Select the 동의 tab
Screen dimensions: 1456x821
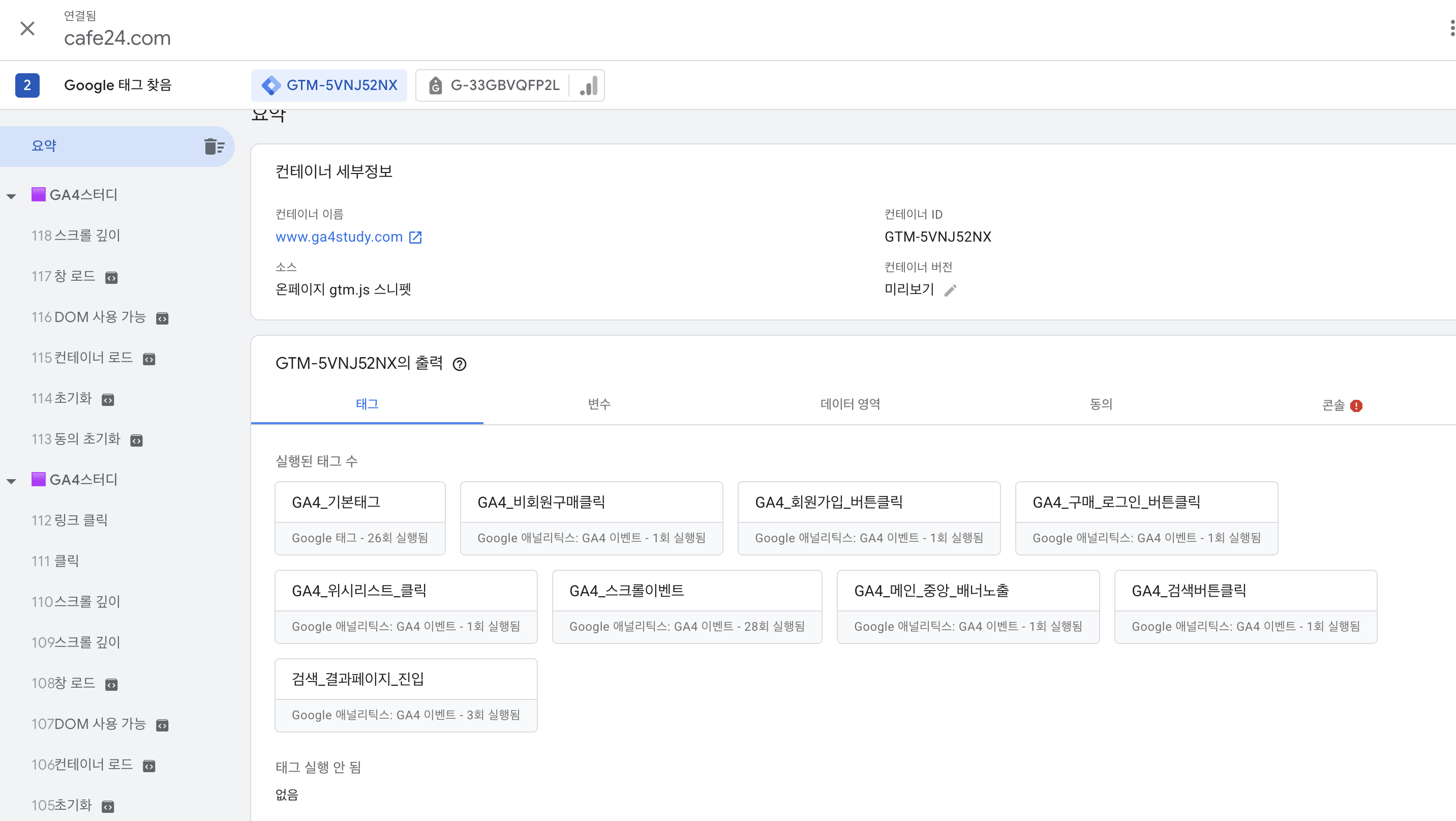[x=1101, y=404]
